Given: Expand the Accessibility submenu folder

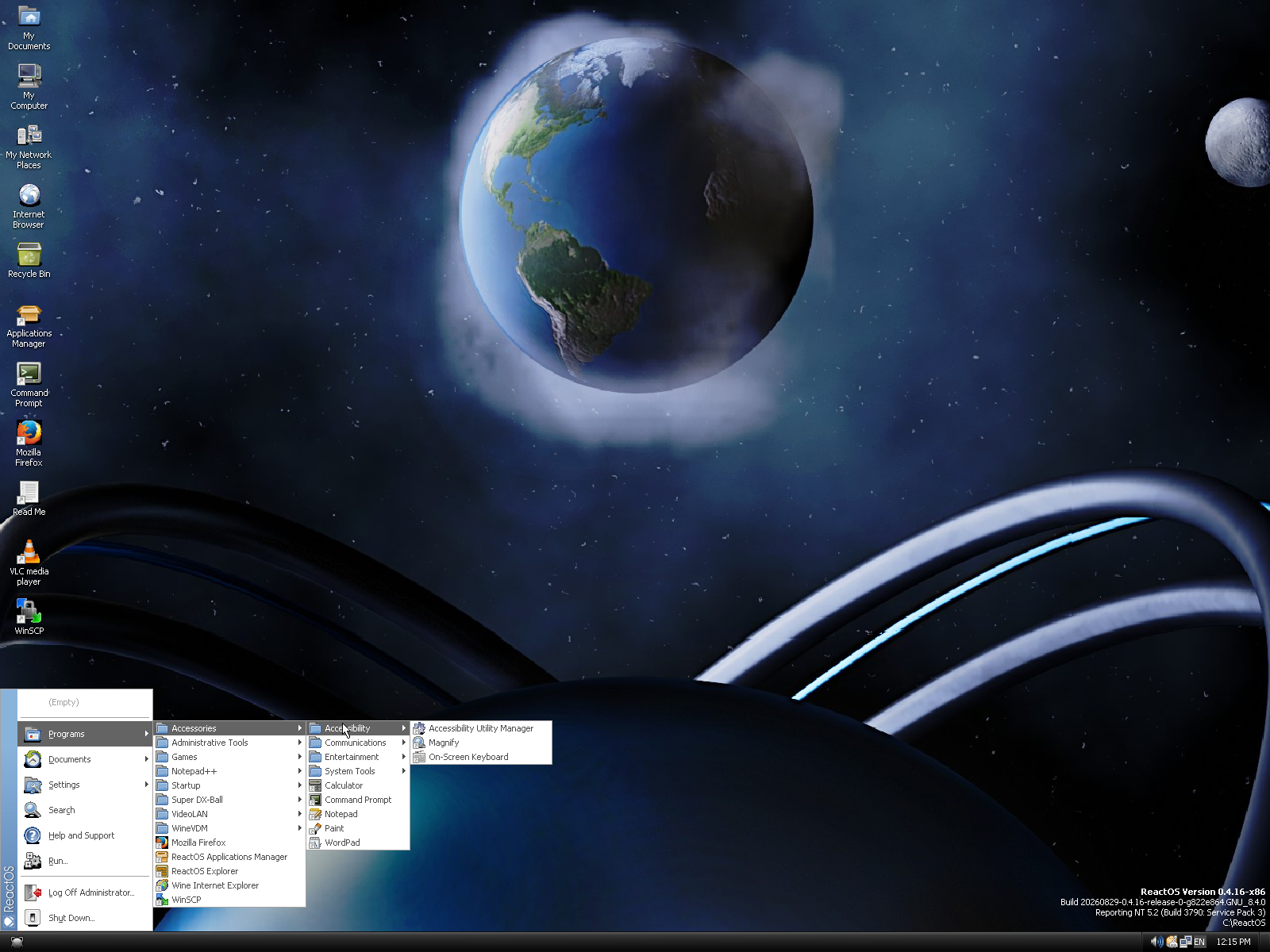Looking at the screenshot, I should tap(358, 728).
